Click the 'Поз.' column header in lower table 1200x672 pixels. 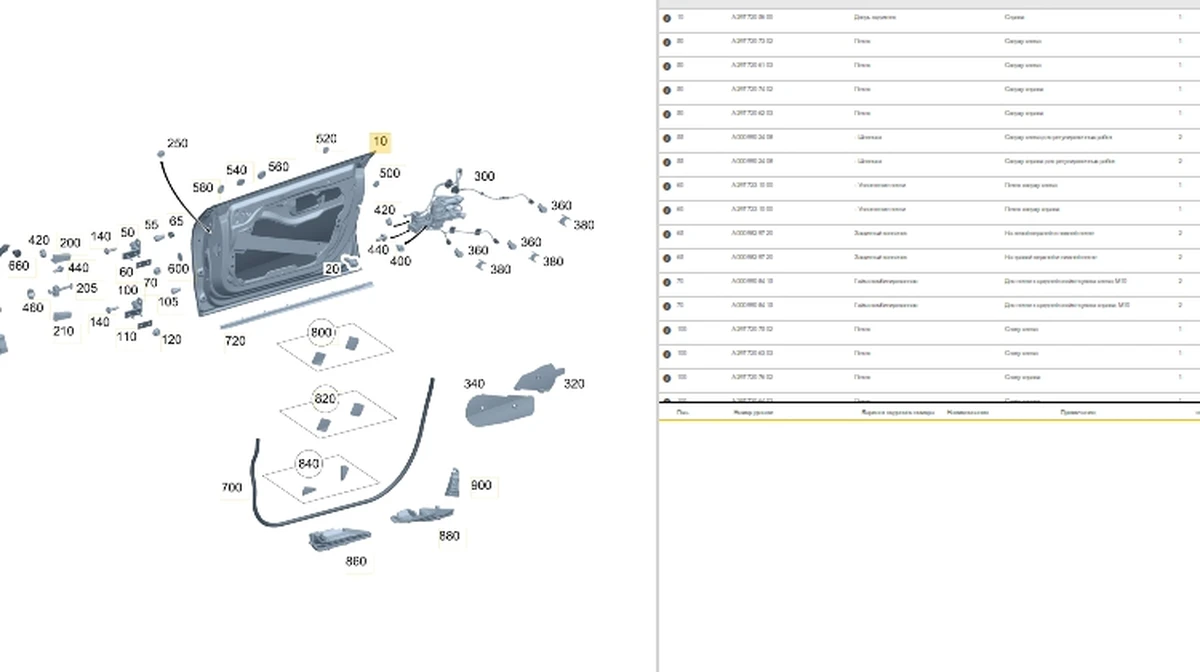point(682,412)
